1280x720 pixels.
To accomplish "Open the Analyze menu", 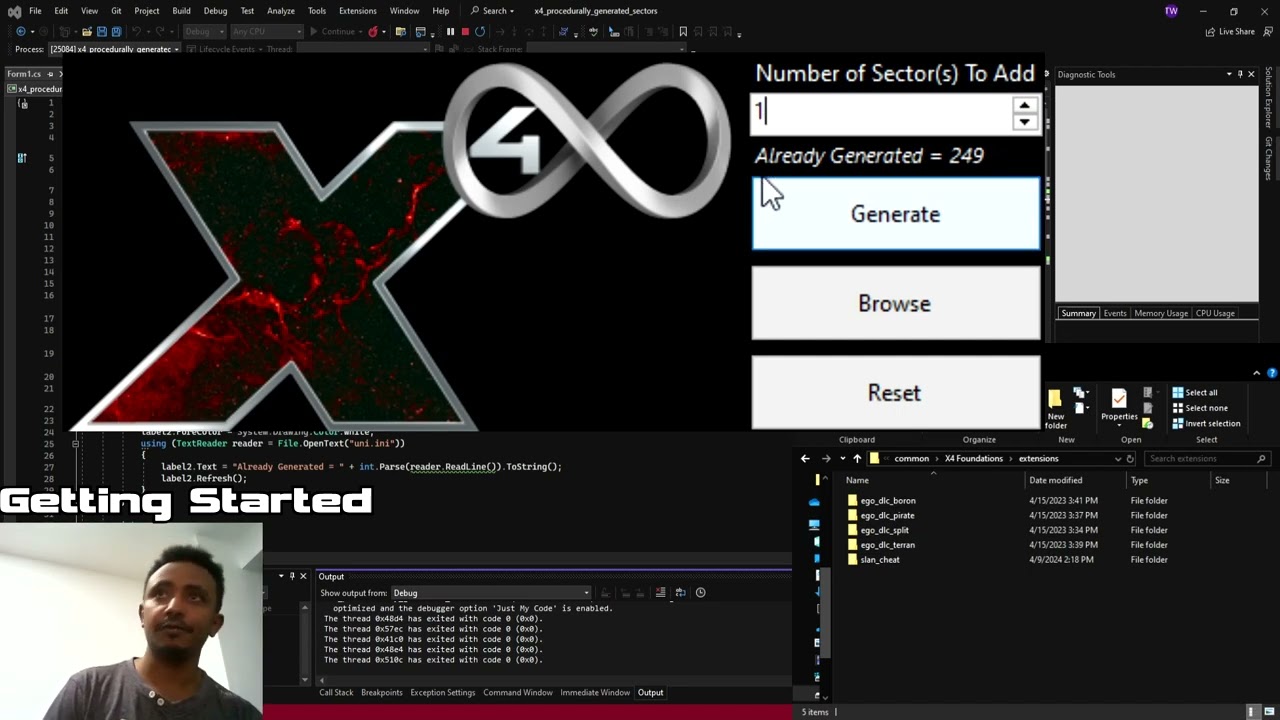I will pos(281,11).
